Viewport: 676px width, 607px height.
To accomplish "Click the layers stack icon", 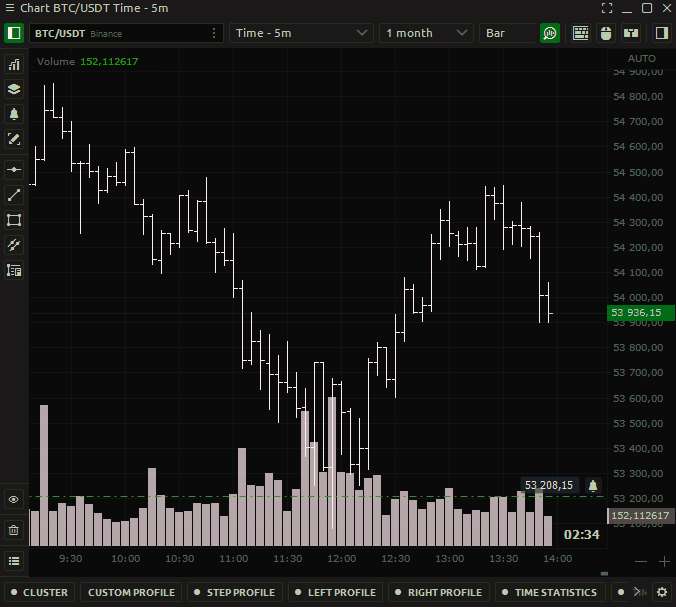I will [14, 89].
